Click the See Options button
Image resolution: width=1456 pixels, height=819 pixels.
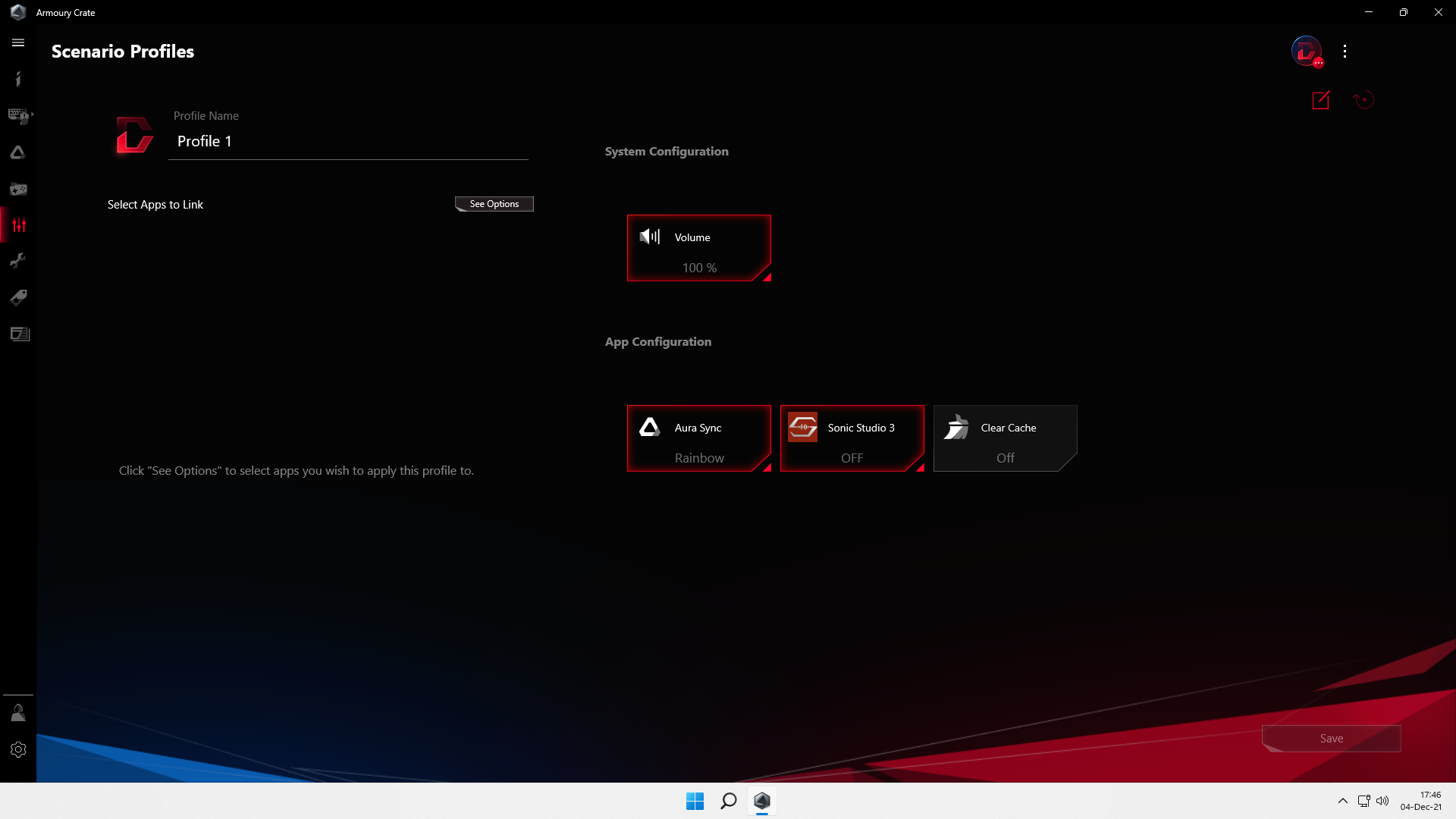pyautogui.click(x=494, y=204)
